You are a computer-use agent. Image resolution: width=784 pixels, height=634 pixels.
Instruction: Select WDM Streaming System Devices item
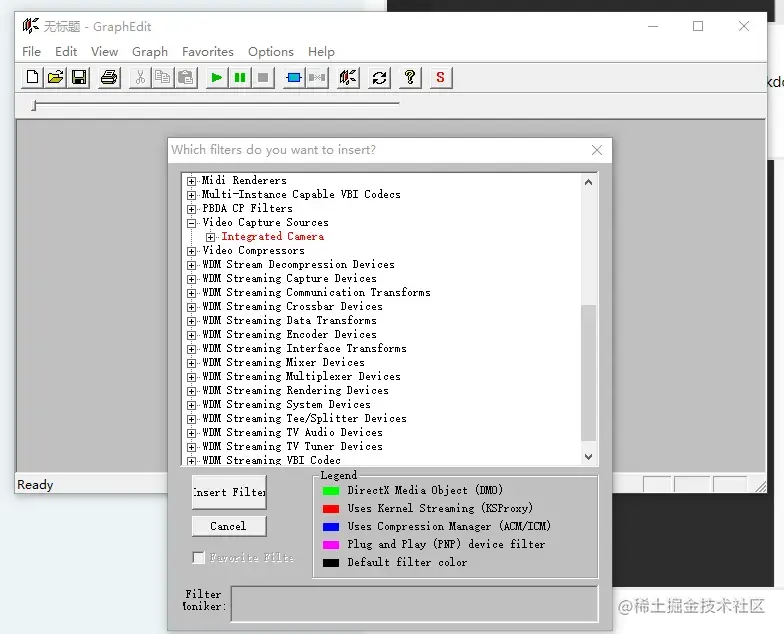tap(286, 404)
